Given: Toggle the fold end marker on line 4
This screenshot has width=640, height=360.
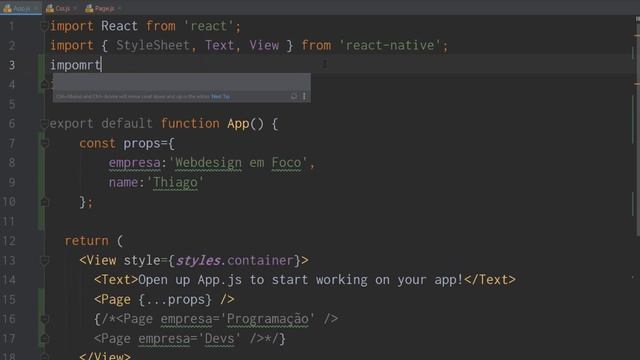Looking at the screenshot, I should click(44, 84).
